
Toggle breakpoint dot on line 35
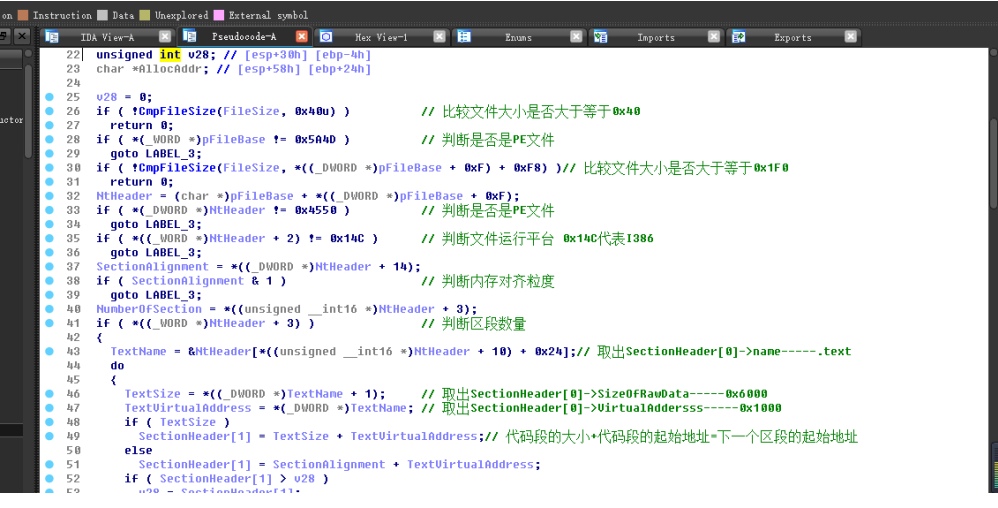click(x=50, y=238)
